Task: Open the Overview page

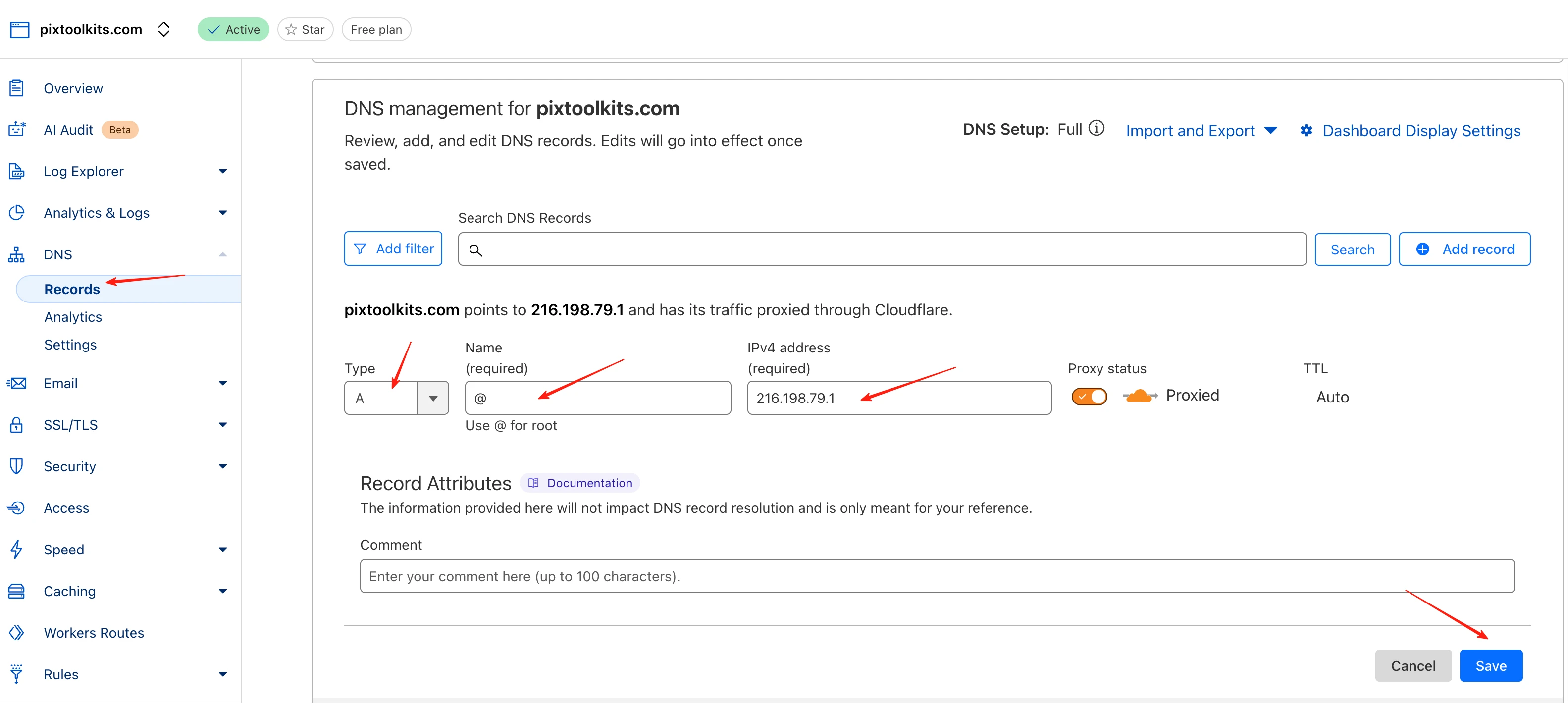Action: tap(73, 88)
